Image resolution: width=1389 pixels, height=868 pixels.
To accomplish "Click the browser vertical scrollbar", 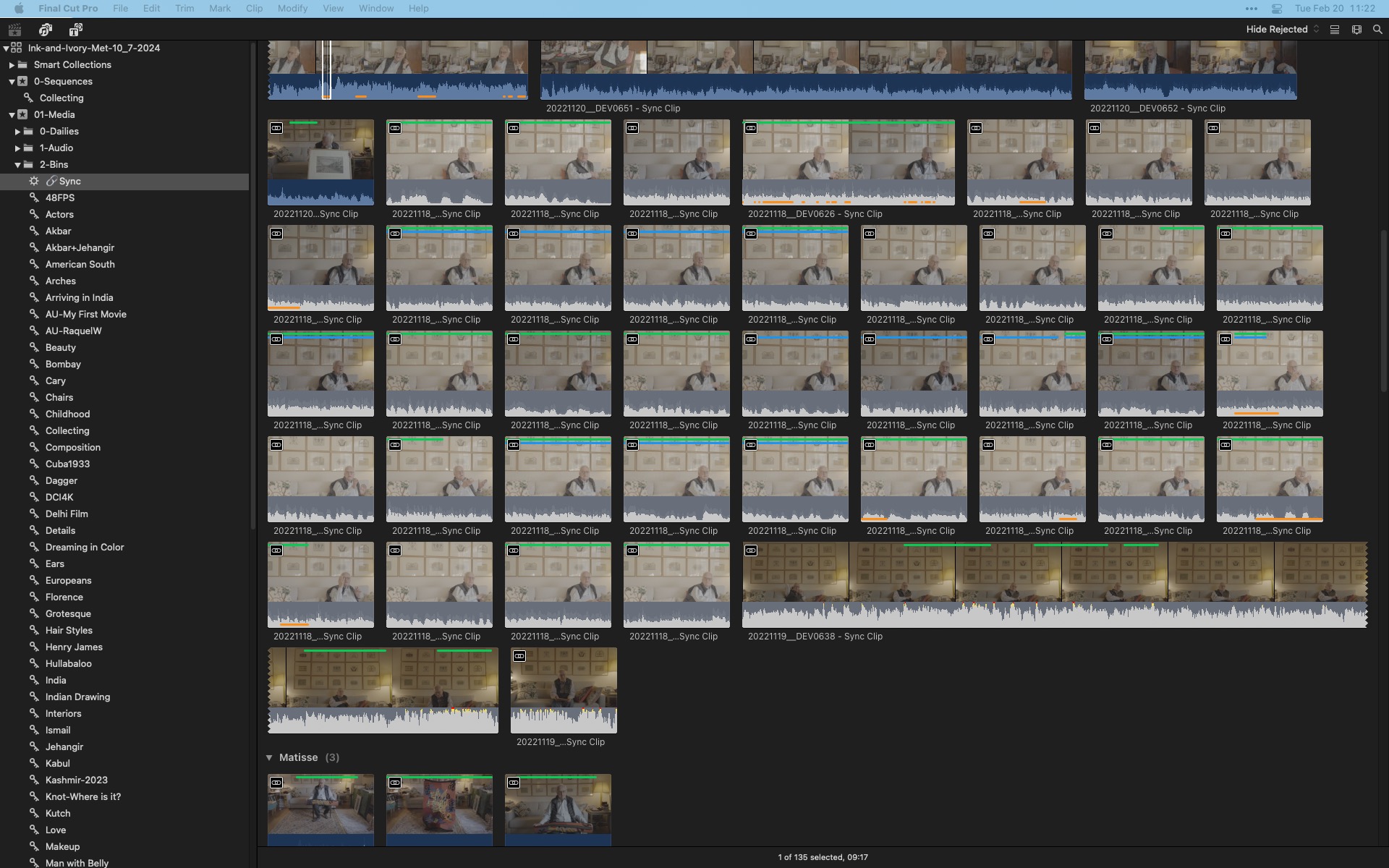I will (1383, 311).
